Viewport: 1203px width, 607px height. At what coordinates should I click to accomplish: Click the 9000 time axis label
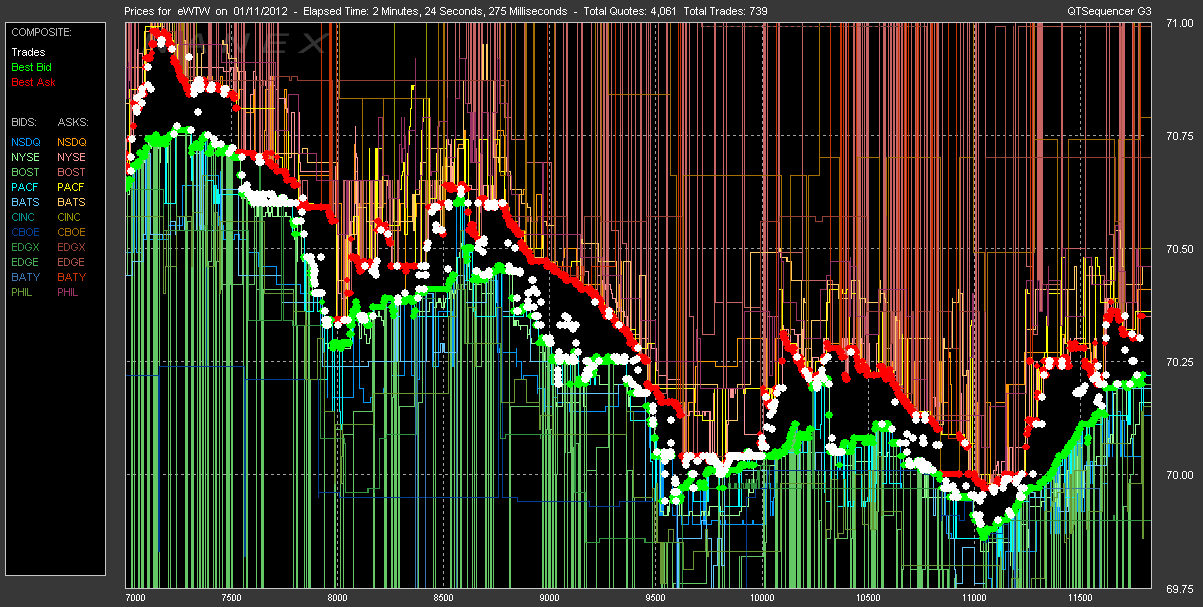pyautogui.click(x=549, y=598)
